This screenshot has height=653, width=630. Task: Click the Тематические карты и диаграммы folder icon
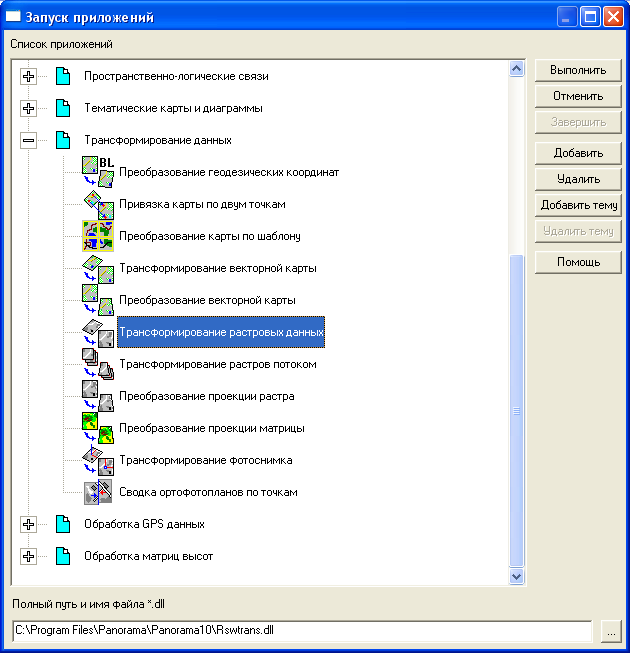[x=63, y=108]
